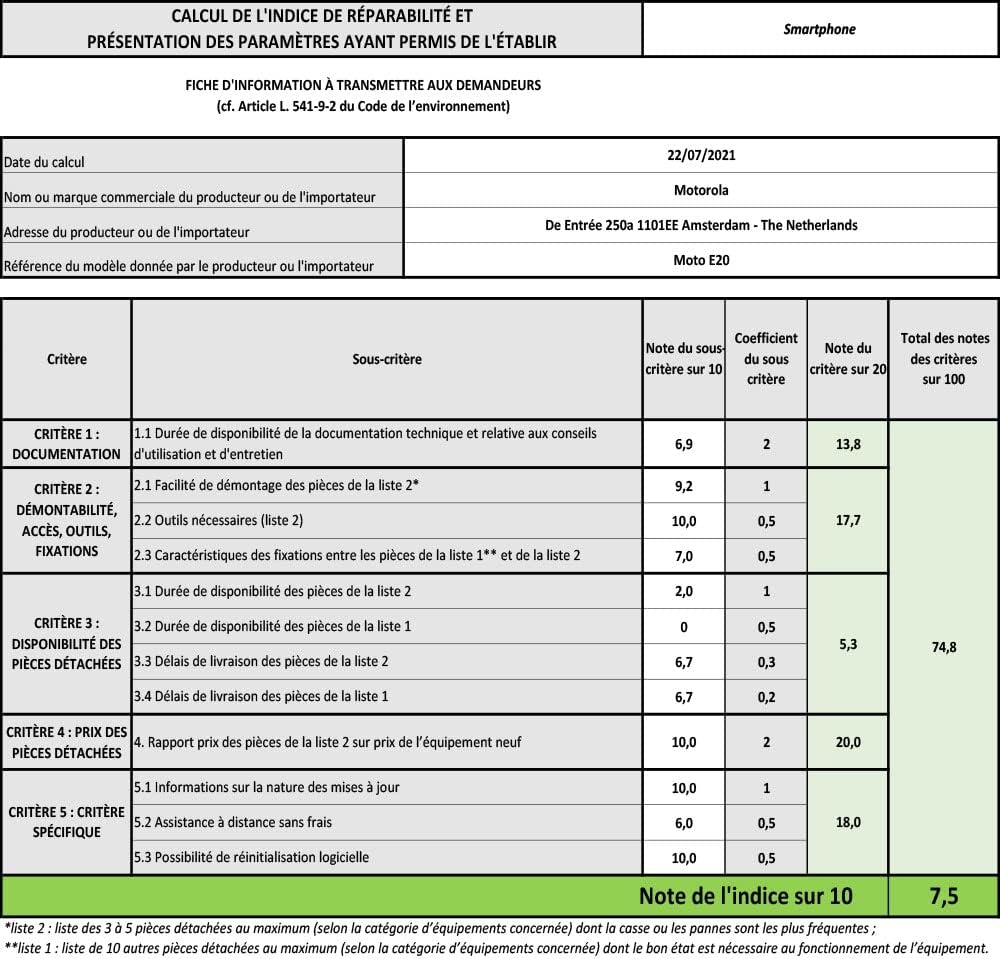Select the 13,8 score for criterion 1
The image size is (1000, 959).
click(x=847, y=444)
